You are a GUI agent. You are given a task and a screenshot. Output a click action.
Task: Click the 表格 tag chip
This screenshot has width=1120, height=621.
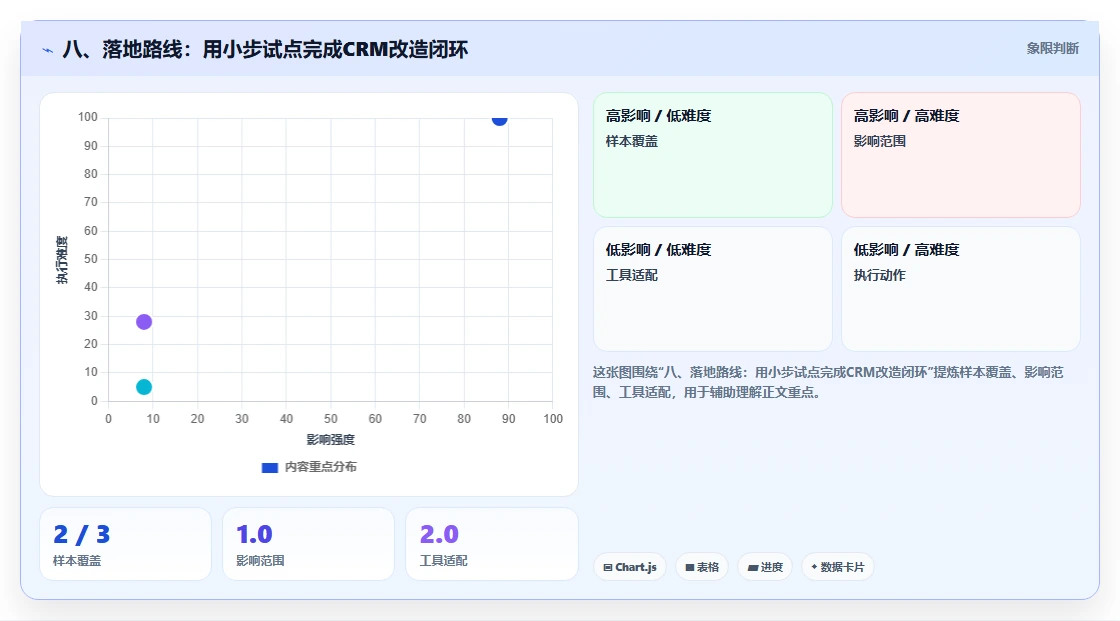pyautogui.click(x=702, y=567)
